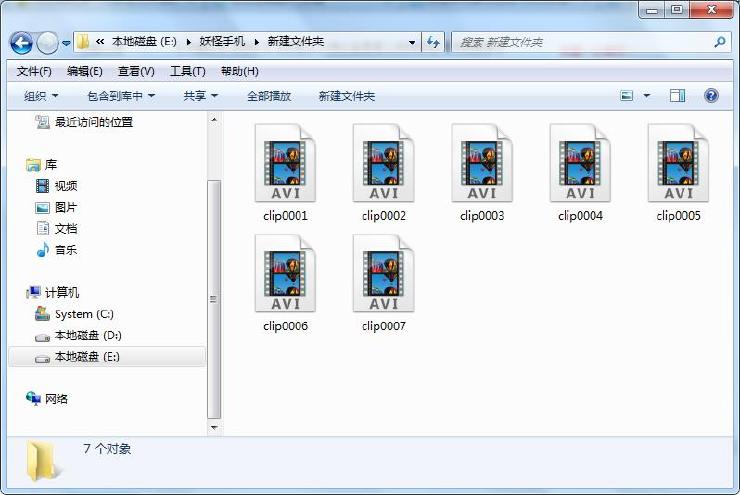Open 视频 library
This screenshot has height=495, width=740.
(x=57, y=186)
